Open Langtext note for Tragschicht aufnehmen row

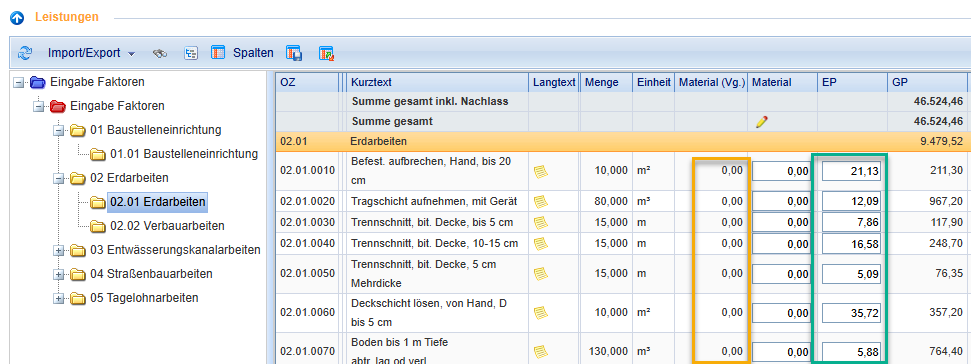pos(541,201)
